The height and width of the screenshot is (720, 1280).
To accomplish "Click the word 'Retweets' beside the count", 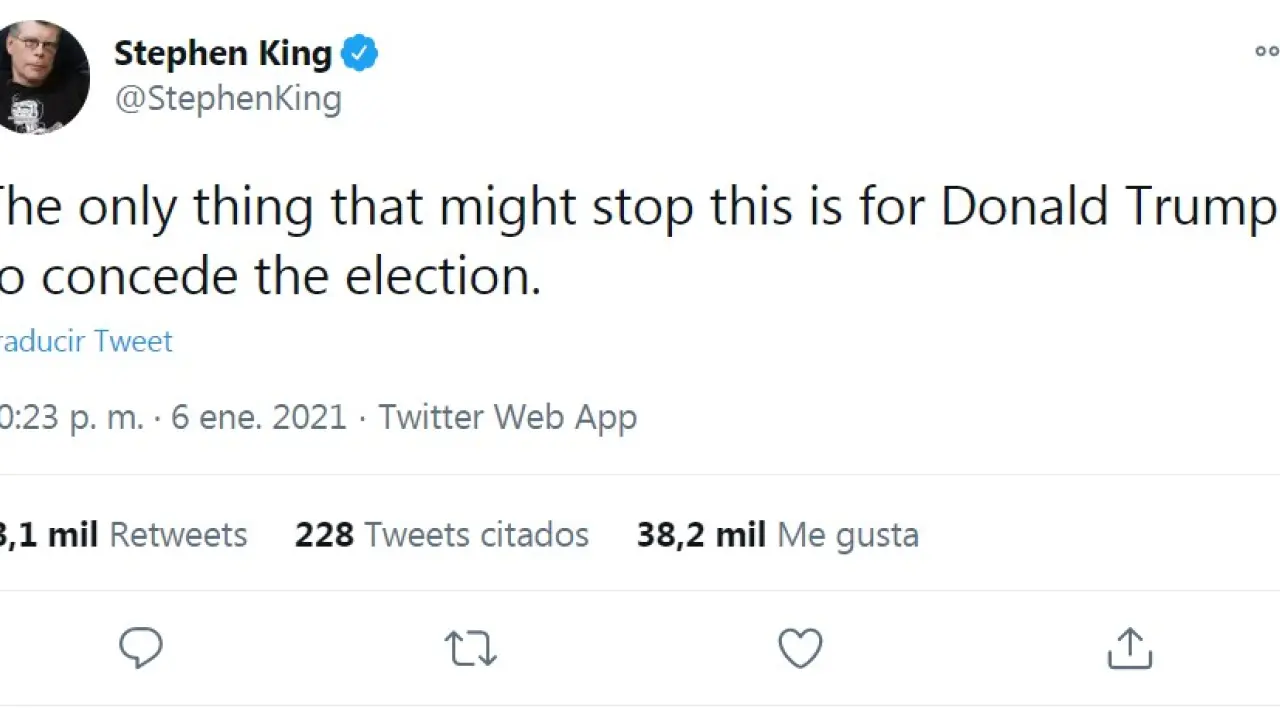I will tap(178, 535).
